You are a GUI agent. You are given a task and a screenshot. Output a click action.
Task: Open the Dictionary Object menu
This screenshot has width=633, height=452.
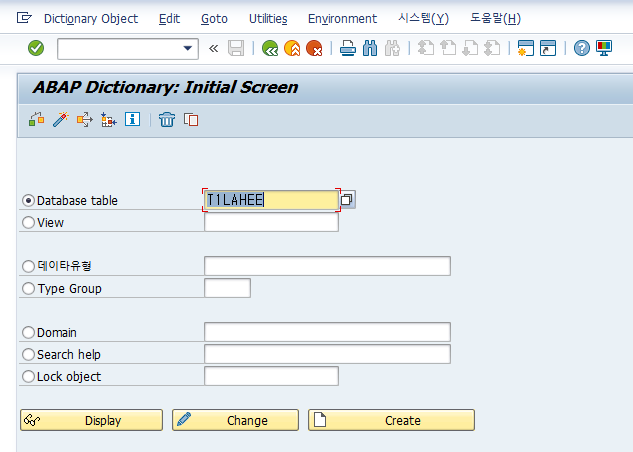(91, 19)
